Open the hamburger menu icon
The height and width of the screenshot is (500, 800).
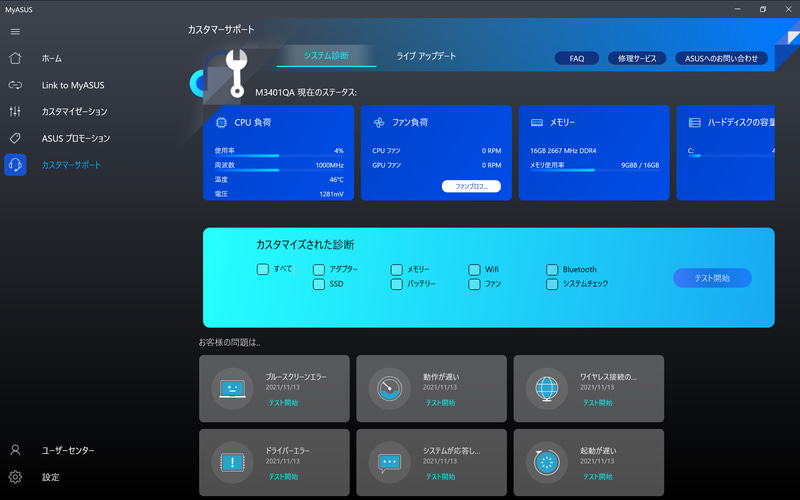click(15, 32)
